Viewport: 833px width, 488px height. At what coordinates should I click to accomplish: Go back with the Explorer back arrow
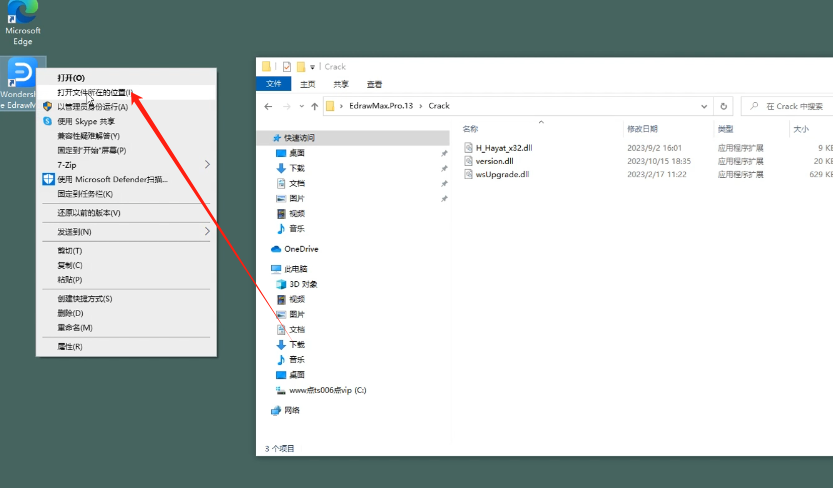[x=268, y=106]
